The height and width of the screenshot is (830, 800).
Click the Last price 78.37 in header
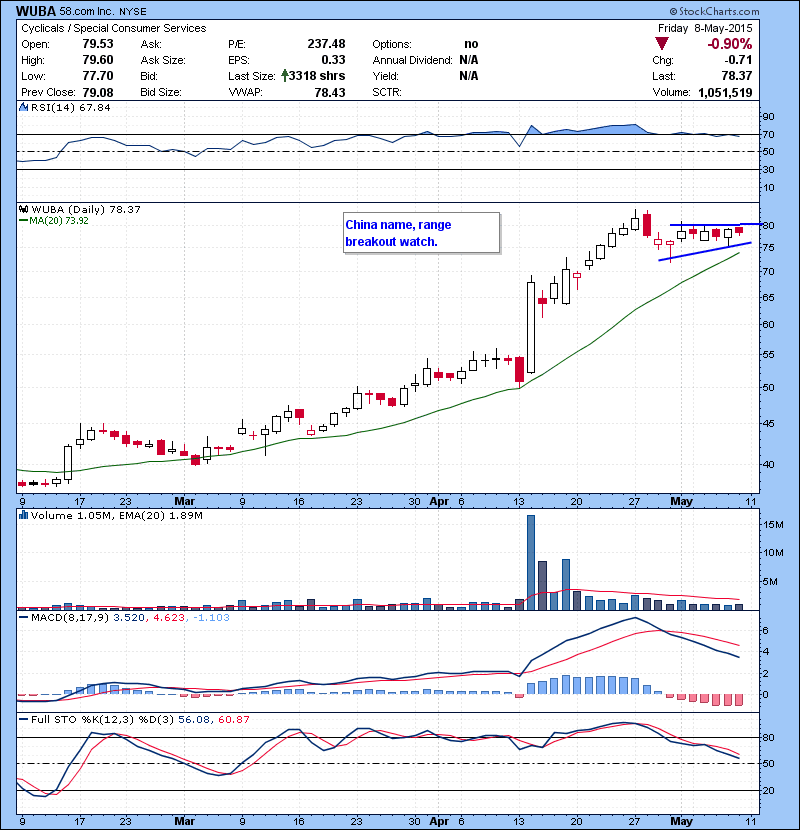[x=736, y=76]
